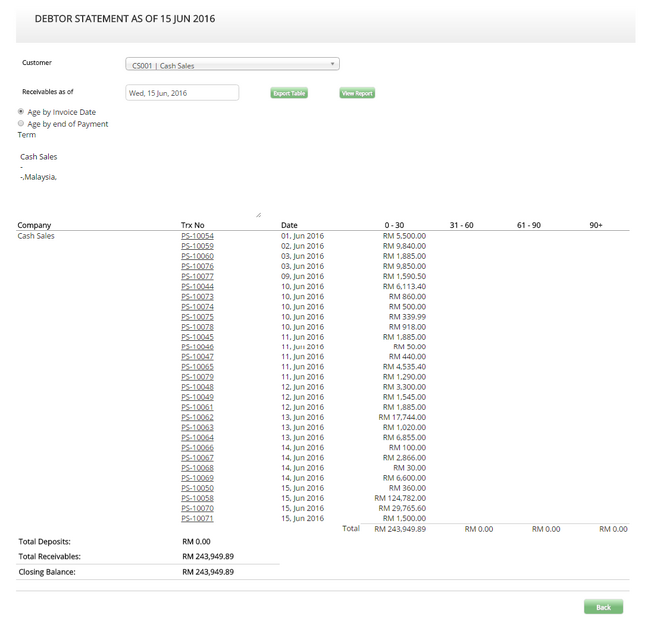The image size is (648, 621).
Task: Select Age by end of Payment Term radio
Action: coord(21,123)
